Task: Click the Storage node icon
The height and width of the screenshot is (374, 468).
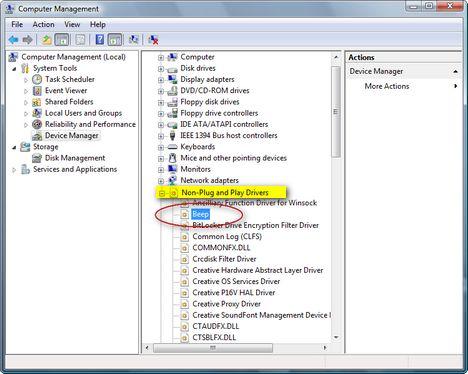Action: [x=25, y=147]
